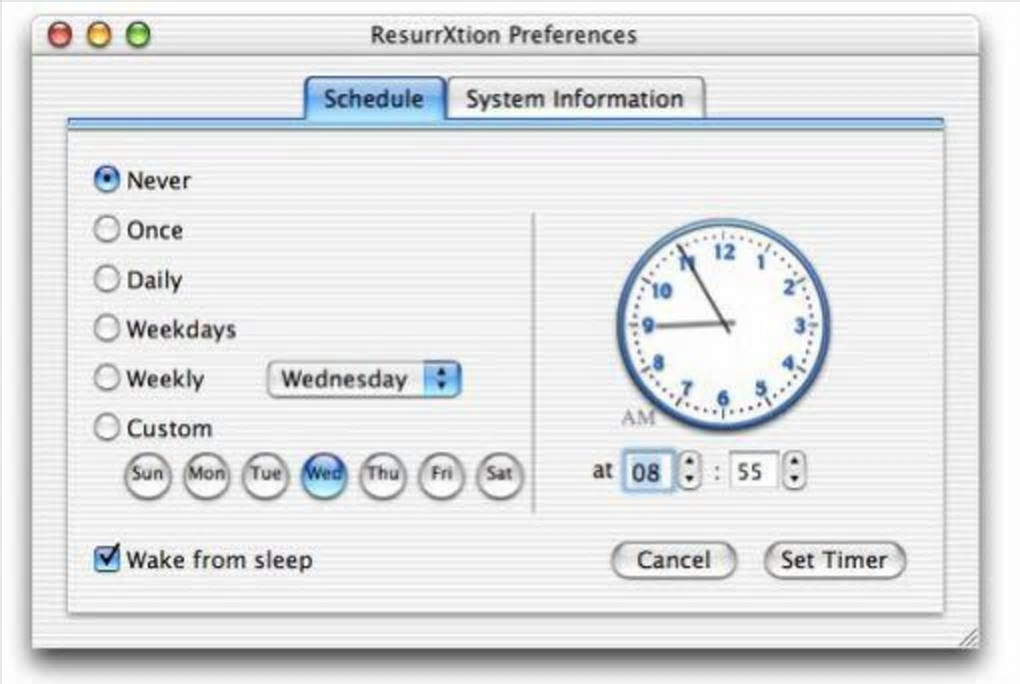The height and width of the screenshot is (684, 1020).
Task: Toggle the Sat day button
Action: [x=500, y=474]
